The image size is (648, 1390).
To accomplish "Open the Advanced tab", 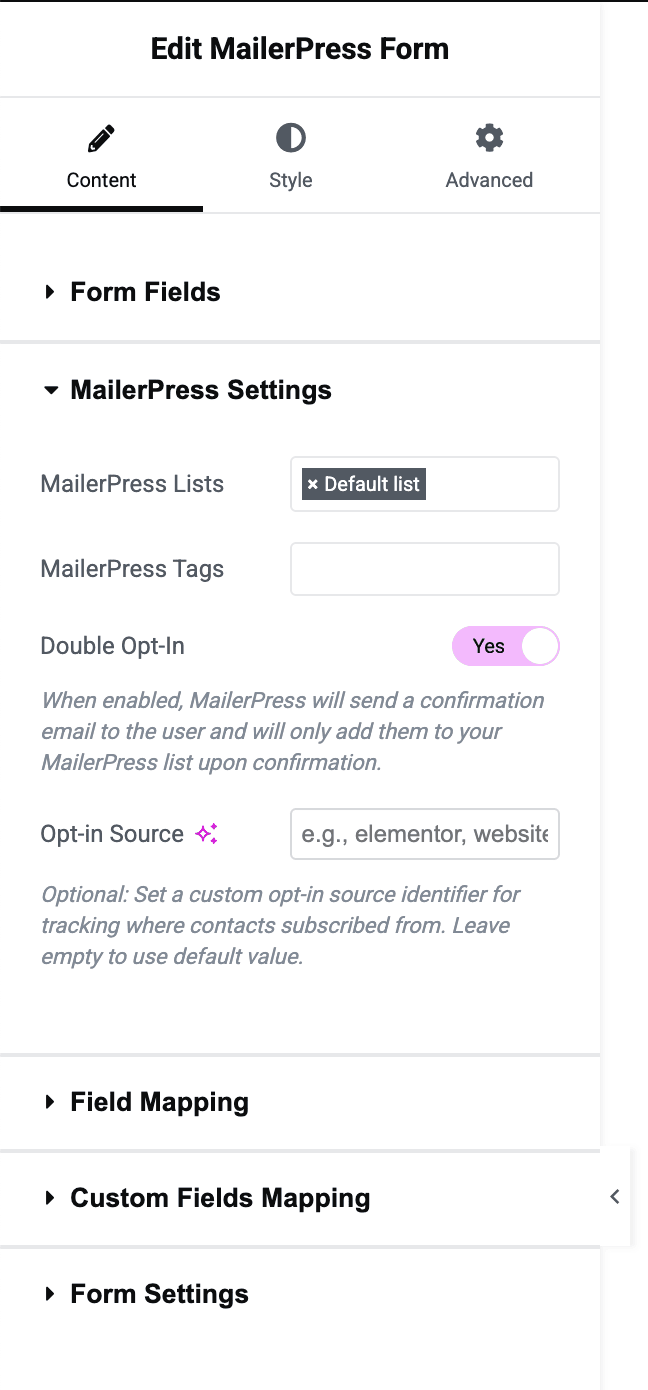I will (489, 155).
